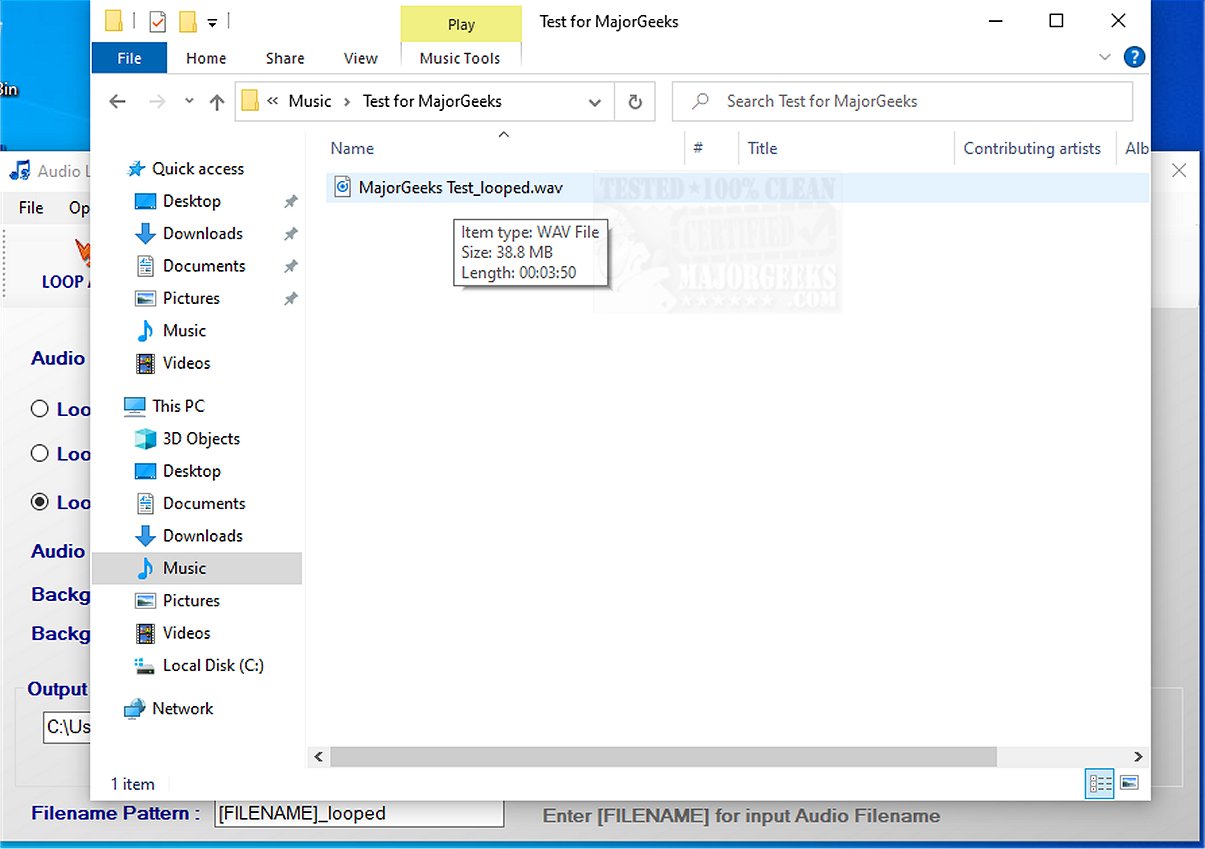Viewport: 1205px width, 849px height.
Task: Open Desktop under This PC
Action: click(x=192, y=471)
